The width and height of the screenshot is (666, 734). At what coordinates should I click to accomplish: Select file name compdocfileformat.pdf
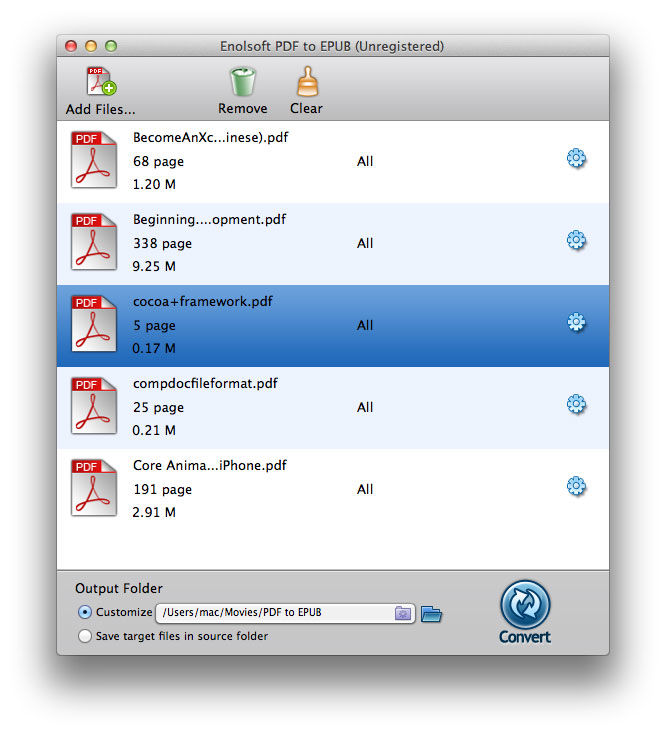[x=205, y=383]
